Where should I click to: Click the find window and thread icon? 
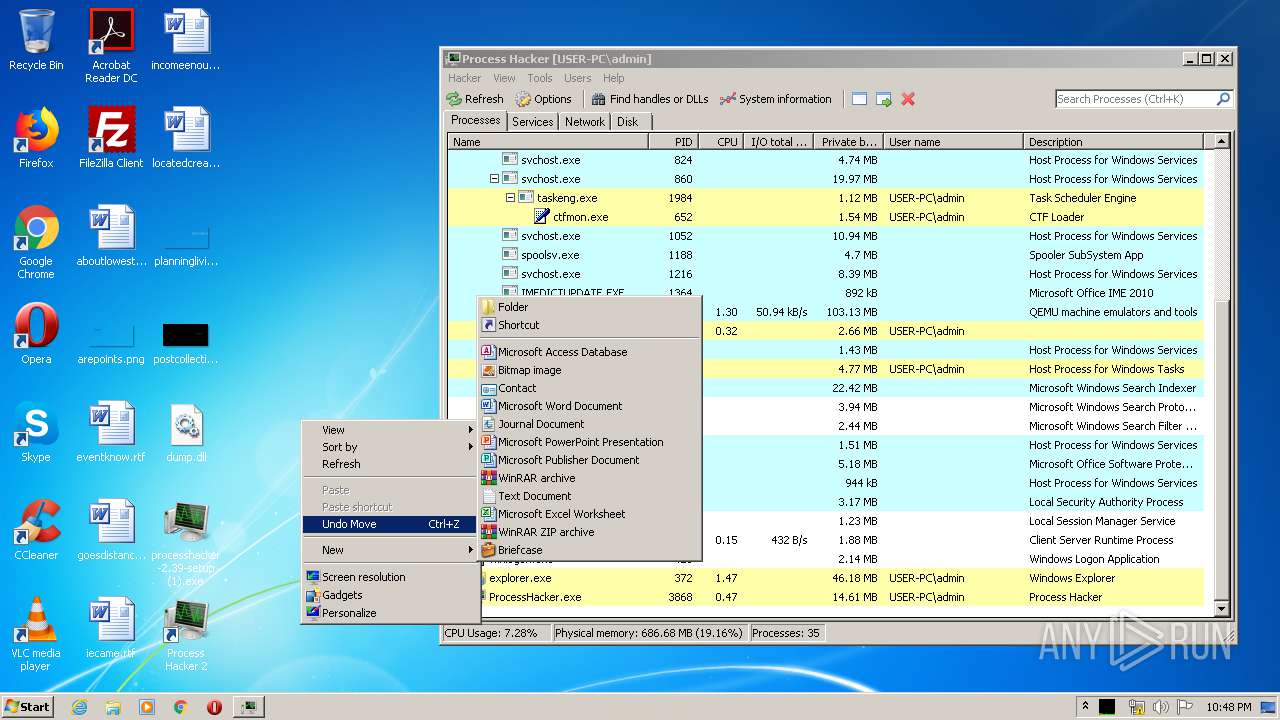coord(884,99)
